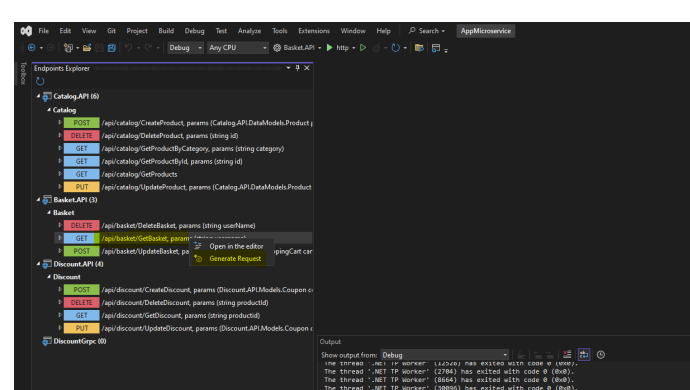Click the clock timestamp icon in Output

pyautogui.click(x=601, y=354)
